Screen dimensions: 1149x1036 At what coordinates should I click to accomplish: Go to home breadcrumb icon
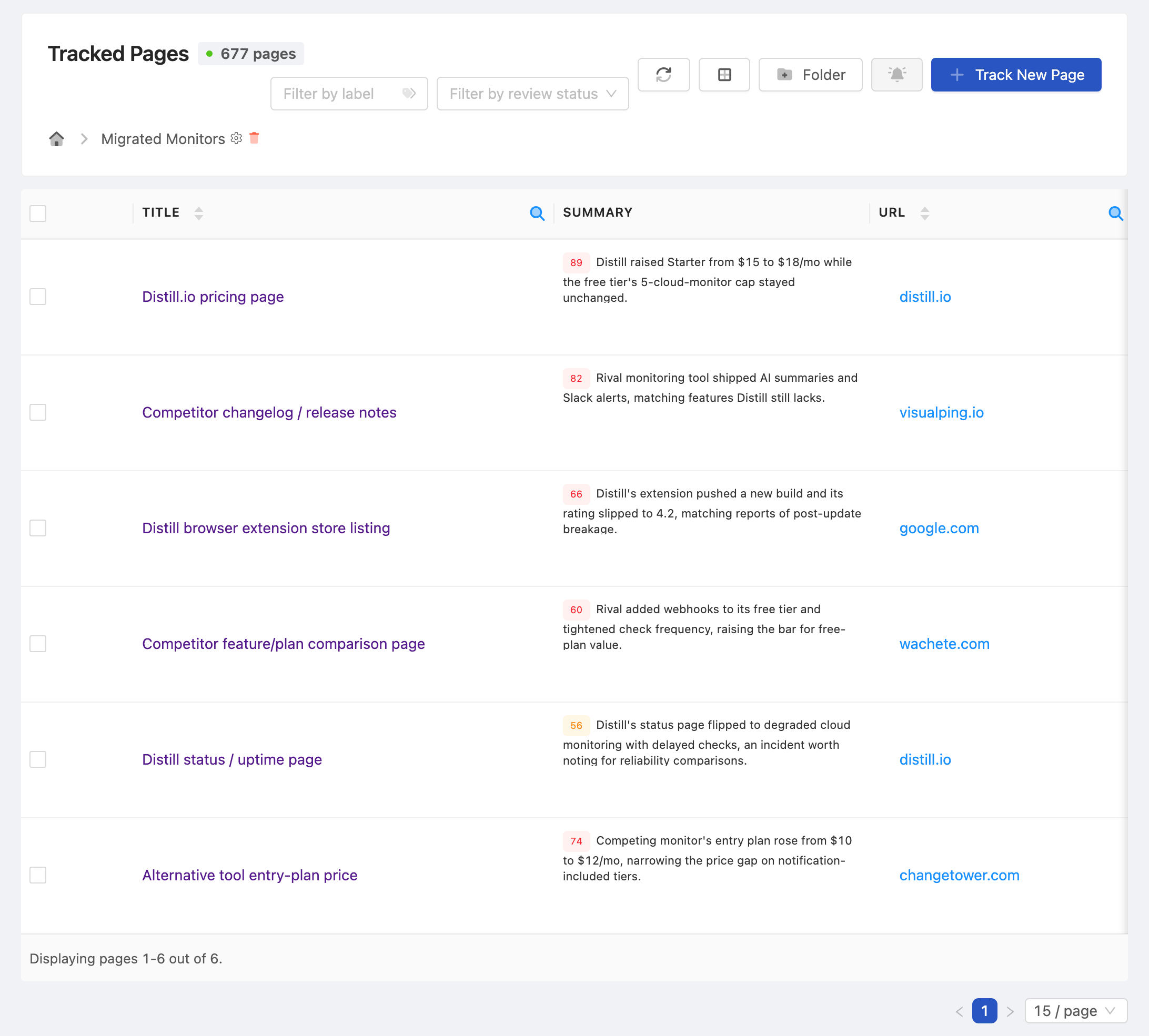(56, 139)
